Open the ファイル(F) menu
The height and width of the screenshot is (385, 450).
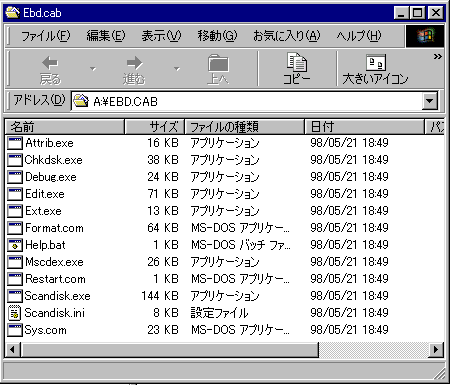(x=46, y=35)
